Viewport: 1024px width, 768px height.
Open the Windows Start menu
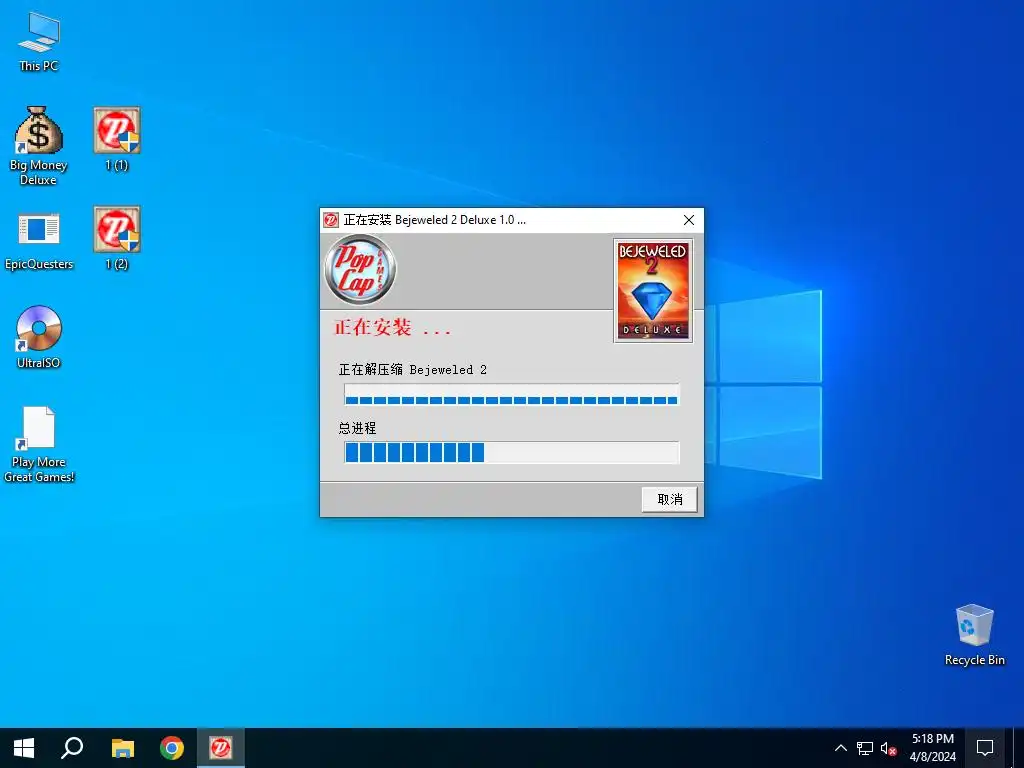[x=24, y=748]
